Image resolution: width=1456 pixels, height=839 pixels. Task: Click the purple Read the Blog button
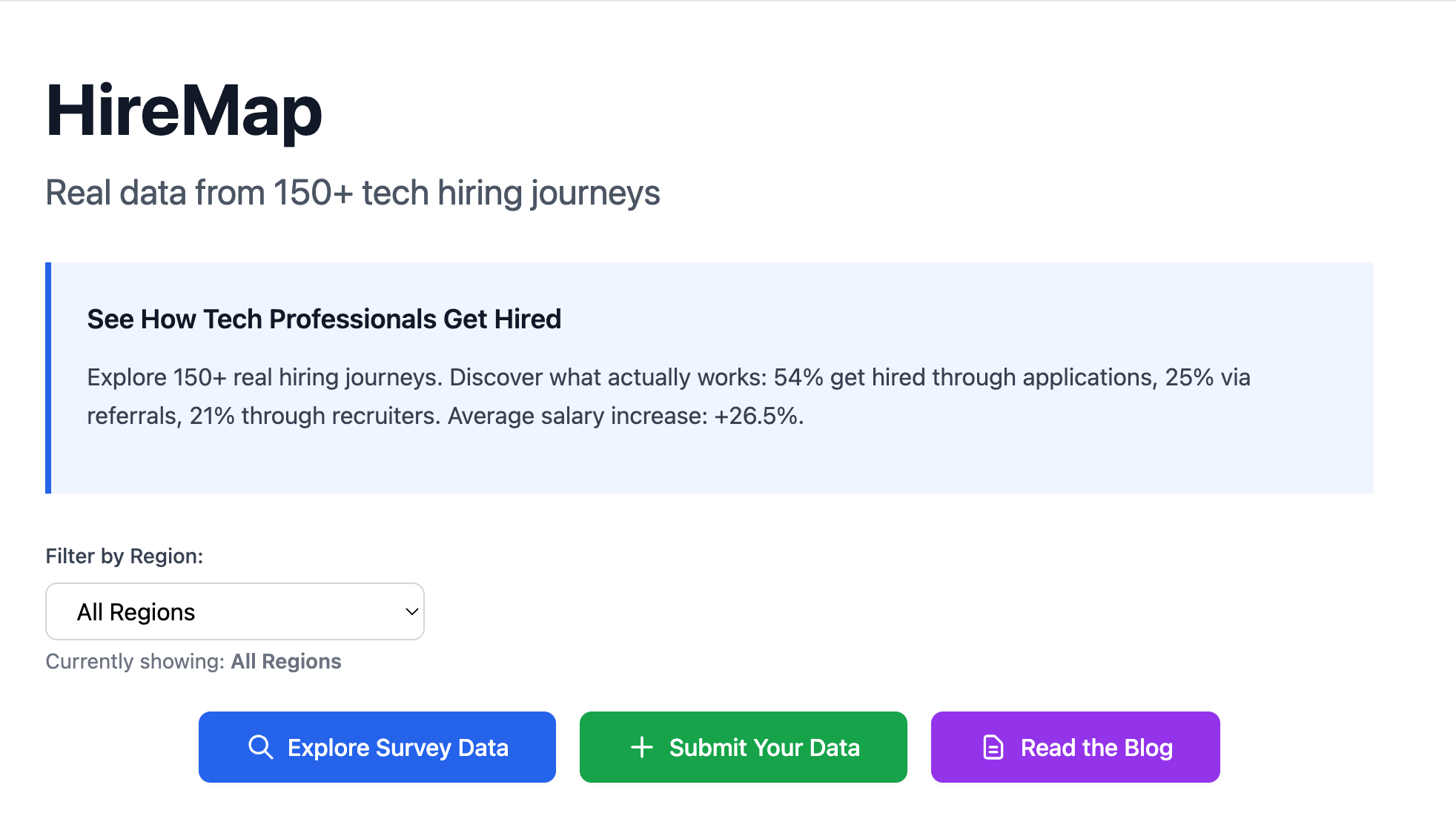[1074, 747]
